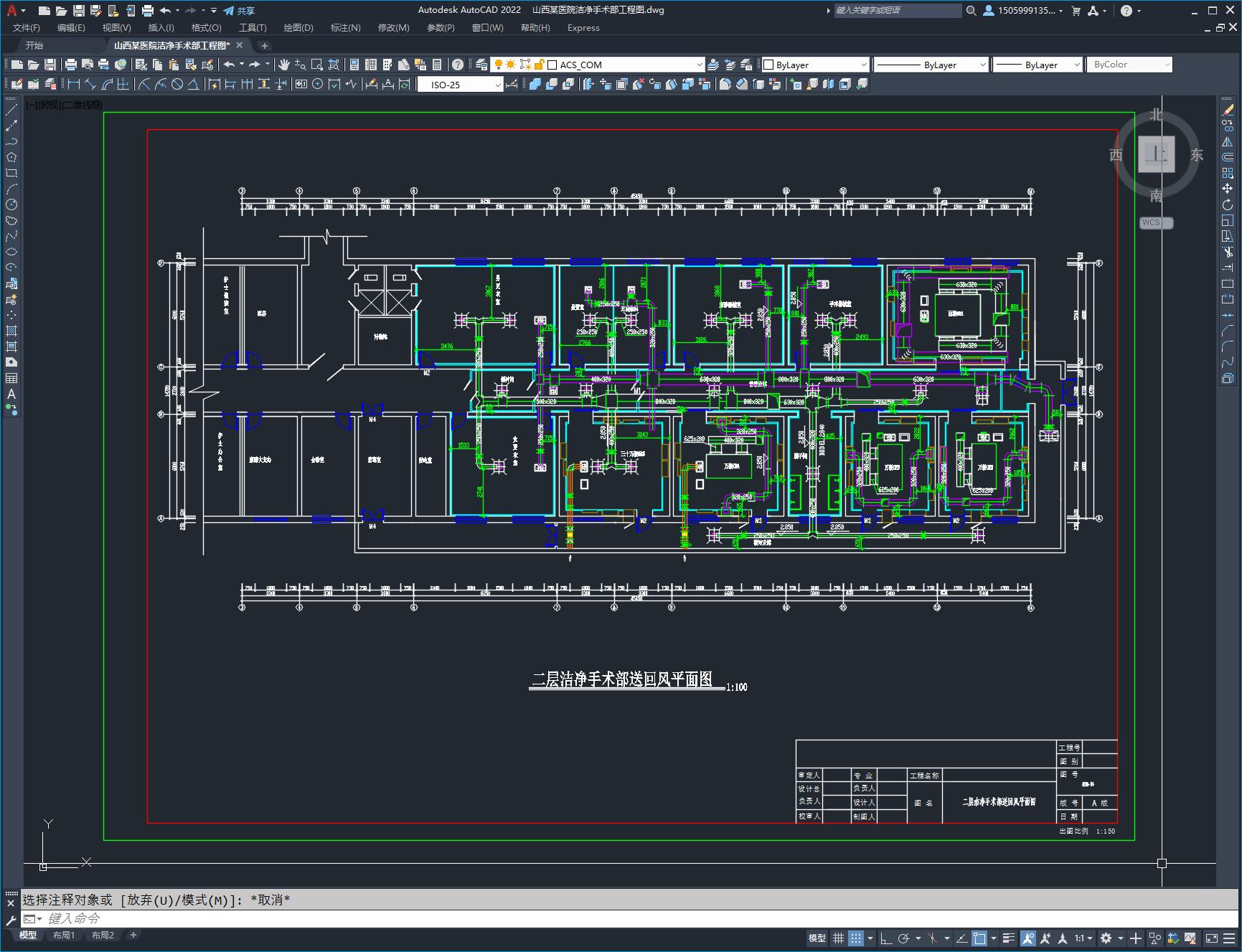
Task: Toggle Object Snap Tracking in status bar
Action: coord(961,938)
